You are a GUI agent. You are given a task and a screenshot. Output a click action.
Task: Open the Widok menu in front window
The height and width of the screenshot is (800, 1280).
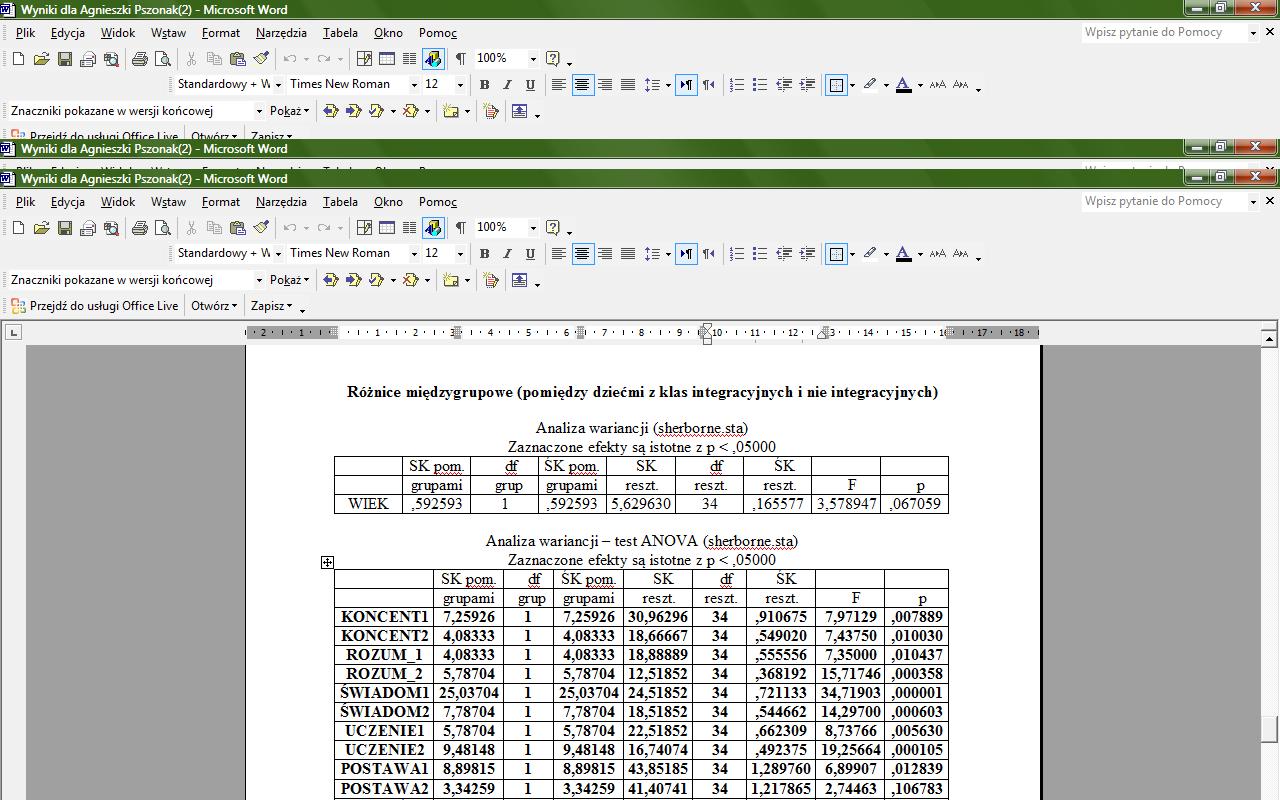click(117, 202)
